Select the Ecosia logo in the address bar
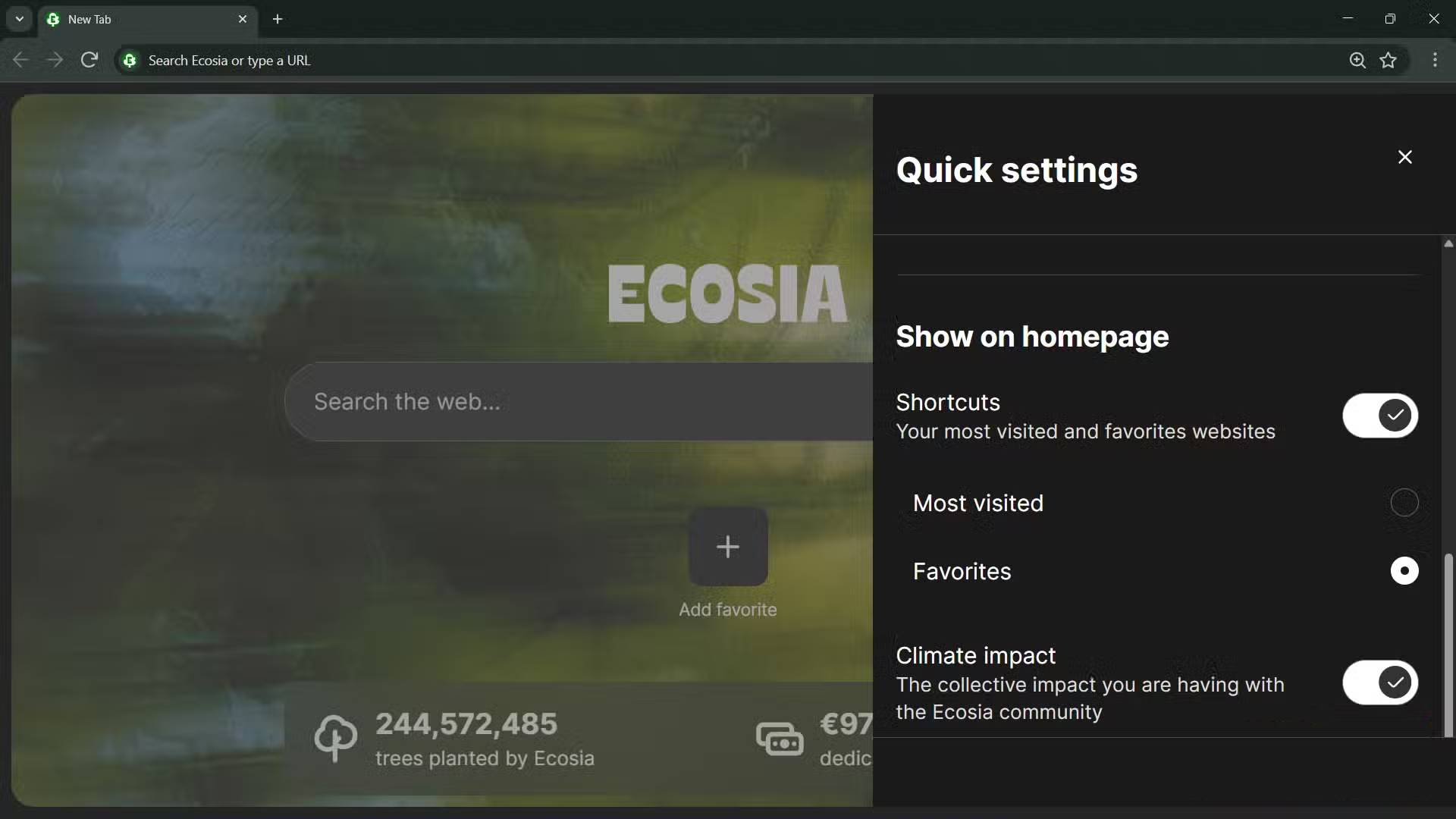The width and height of the screenshot is (1456, 819). click(x=130, y=60)
